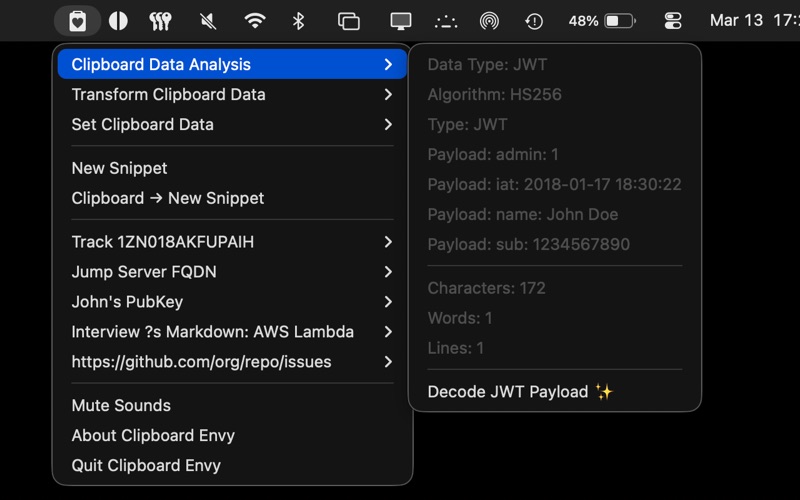Choose New Snippet

(x=232, y=168)
